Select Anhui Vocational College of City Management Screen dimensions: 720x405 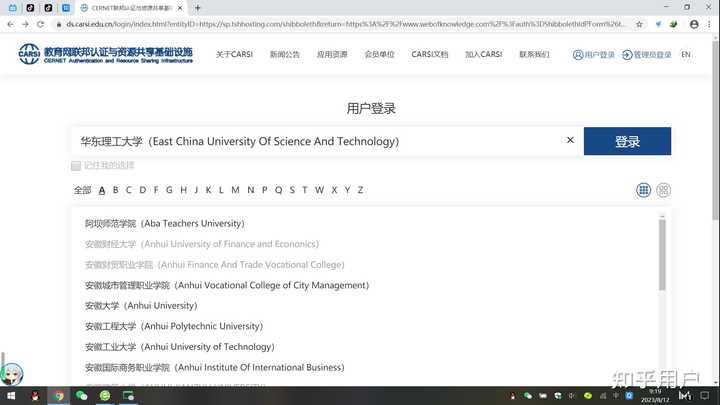click(x=227, y=285)
